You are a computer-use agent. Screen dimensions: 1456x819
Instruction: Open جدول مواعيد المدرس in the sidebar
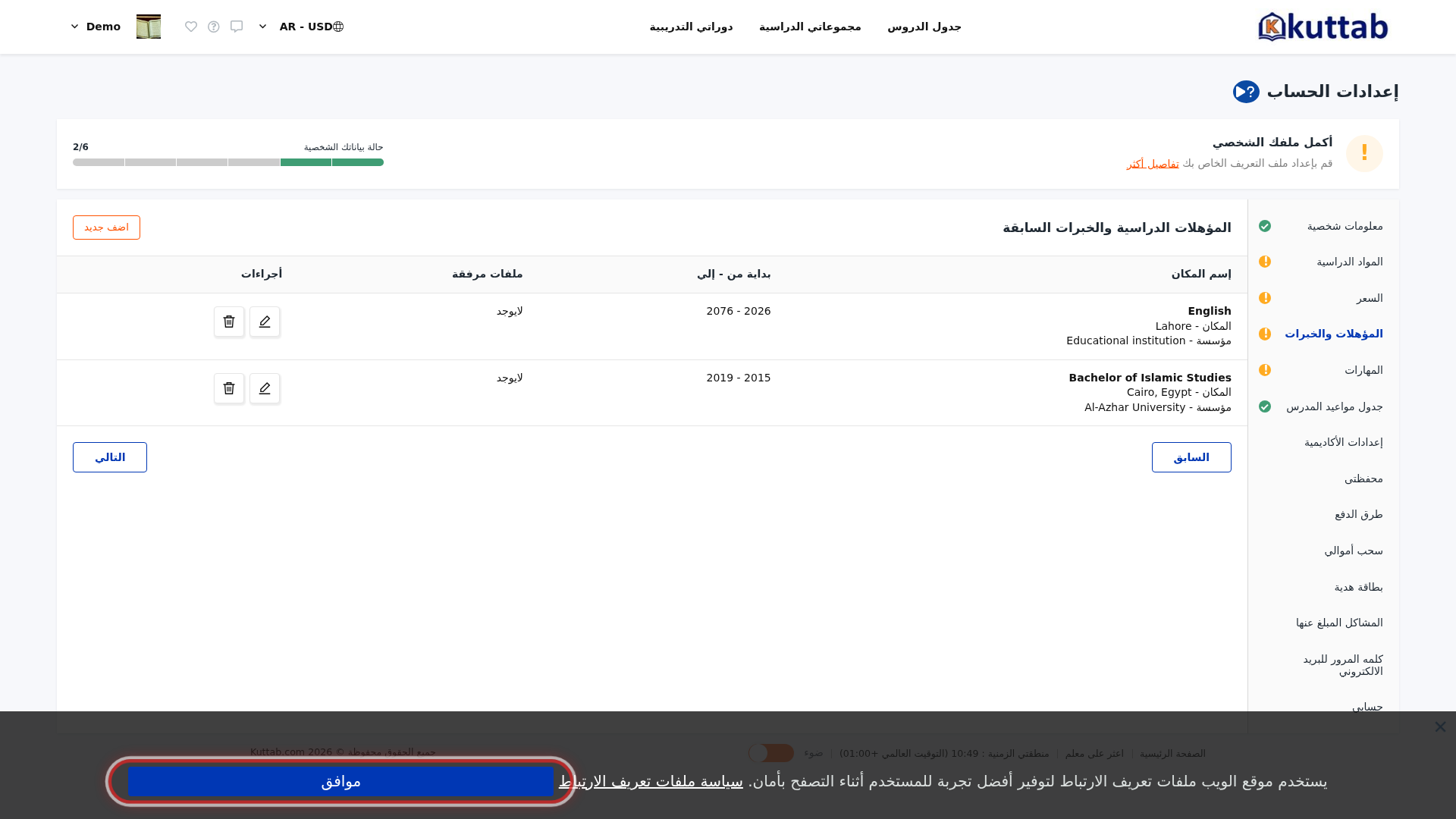pyautogui.click(x=1335, y=406)
